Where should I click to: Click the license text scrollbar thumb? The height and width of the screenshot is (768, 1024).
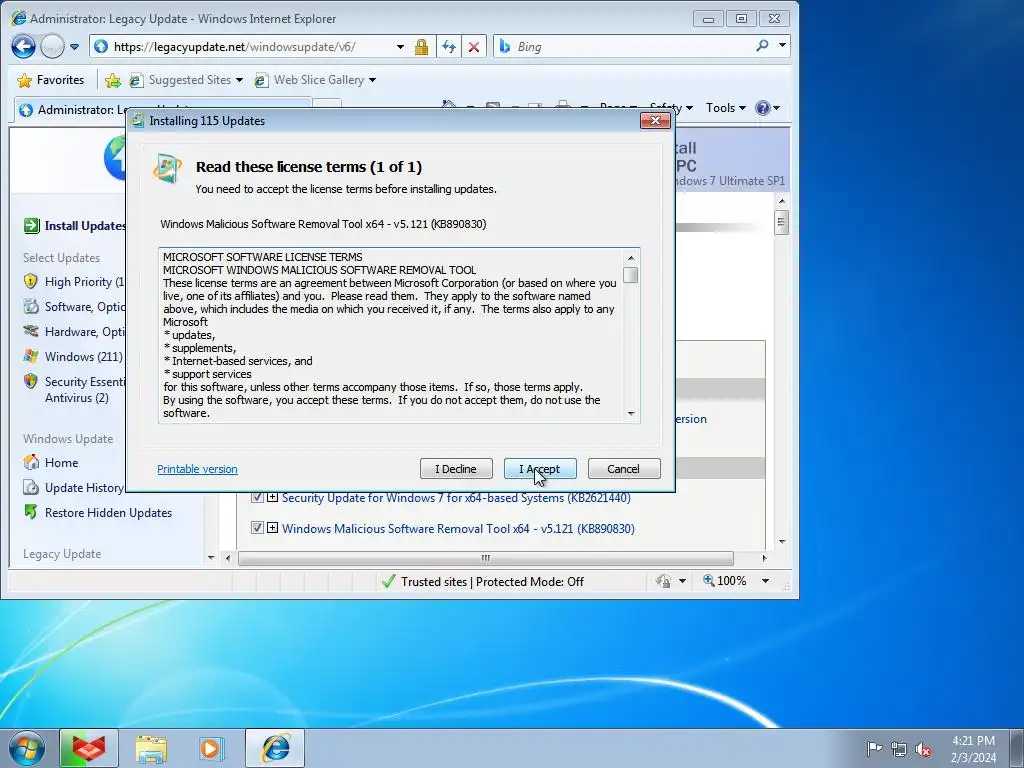[x=630, y=275]
